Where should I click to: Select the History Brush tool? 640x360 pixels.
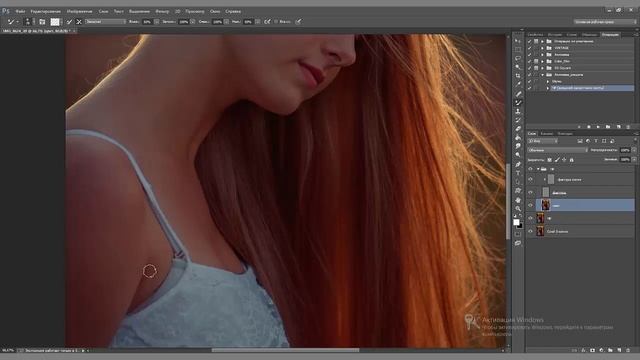(x=518, y=120)
